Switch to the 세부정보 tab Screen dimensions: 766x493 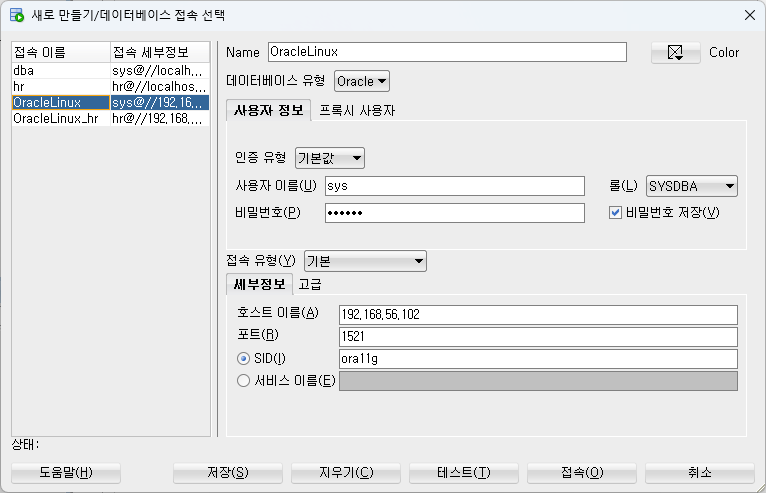pyautogui.click(x=259, y=284)
